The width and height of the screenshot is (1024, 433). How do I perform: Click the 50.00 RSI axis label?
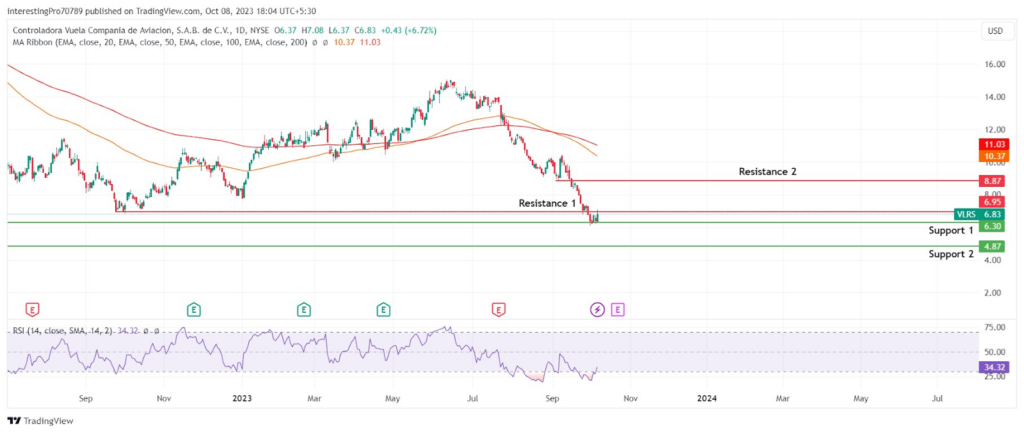tap(995, 351)
